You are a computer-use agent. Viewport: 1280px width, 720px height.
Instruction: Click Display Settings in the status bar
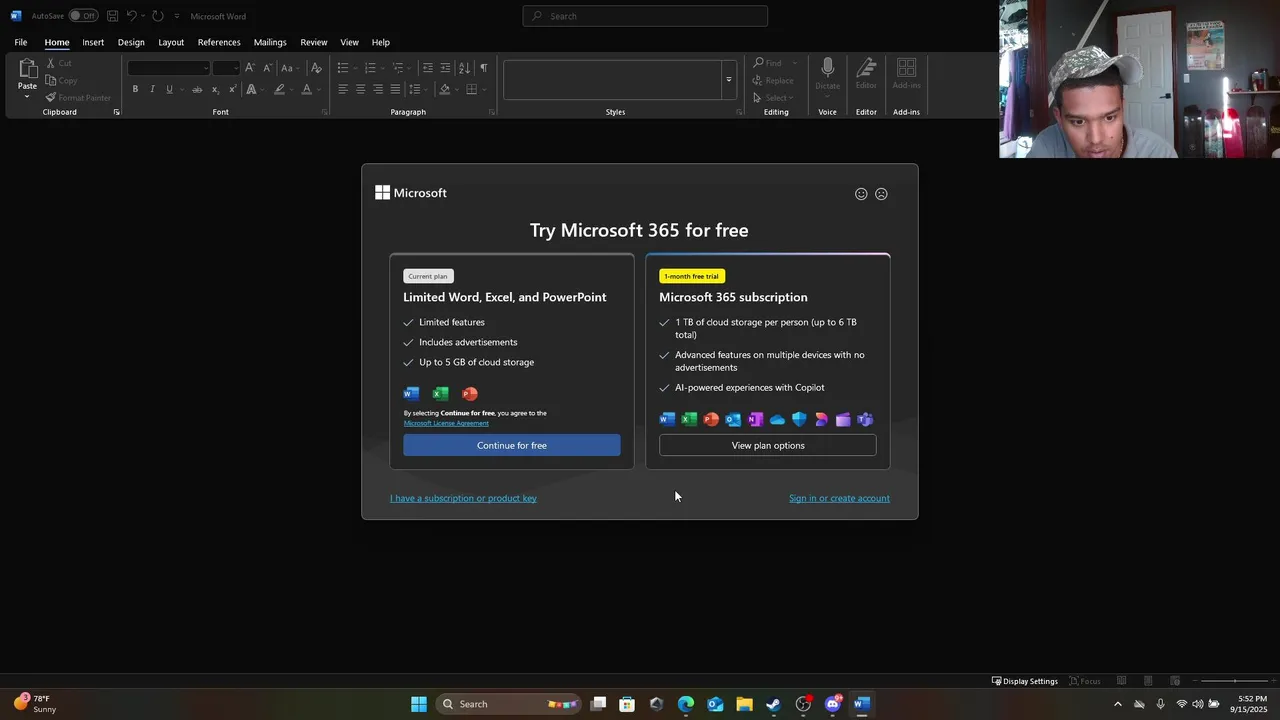(x=1025, y=681)
